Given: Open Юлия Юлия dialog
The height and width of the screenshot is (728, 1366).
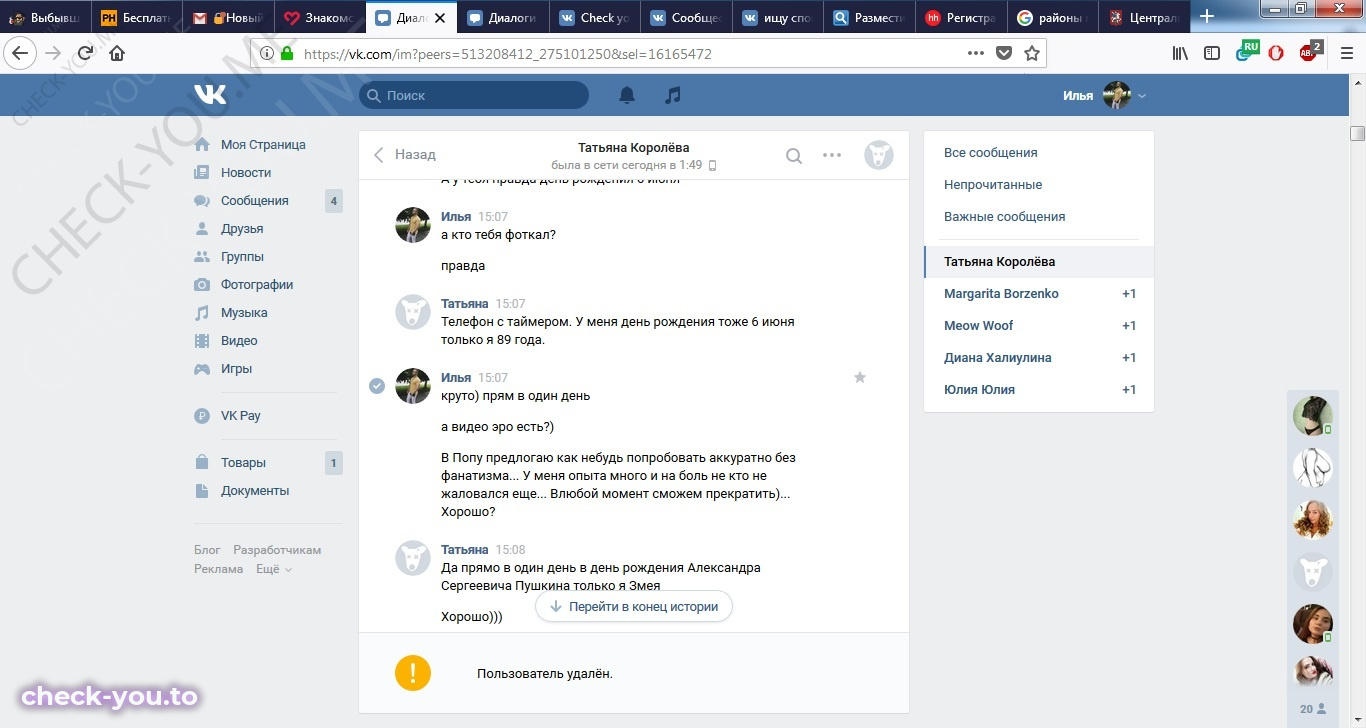Looking at the screenshot, I should pos(1039,390).
